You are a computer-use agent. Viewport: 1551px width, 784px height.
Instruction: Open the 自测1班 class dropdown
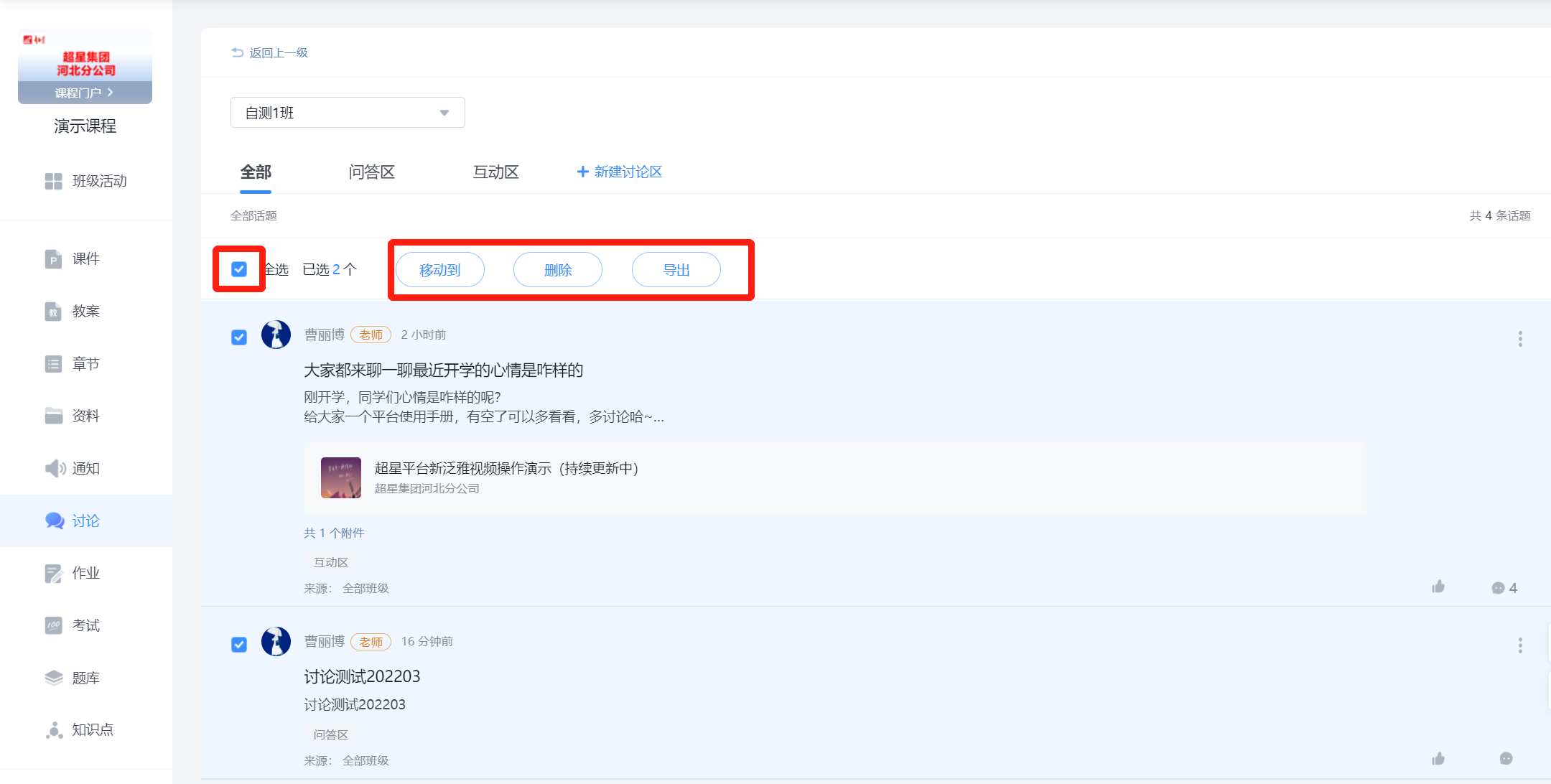click(x=348, y=113)
